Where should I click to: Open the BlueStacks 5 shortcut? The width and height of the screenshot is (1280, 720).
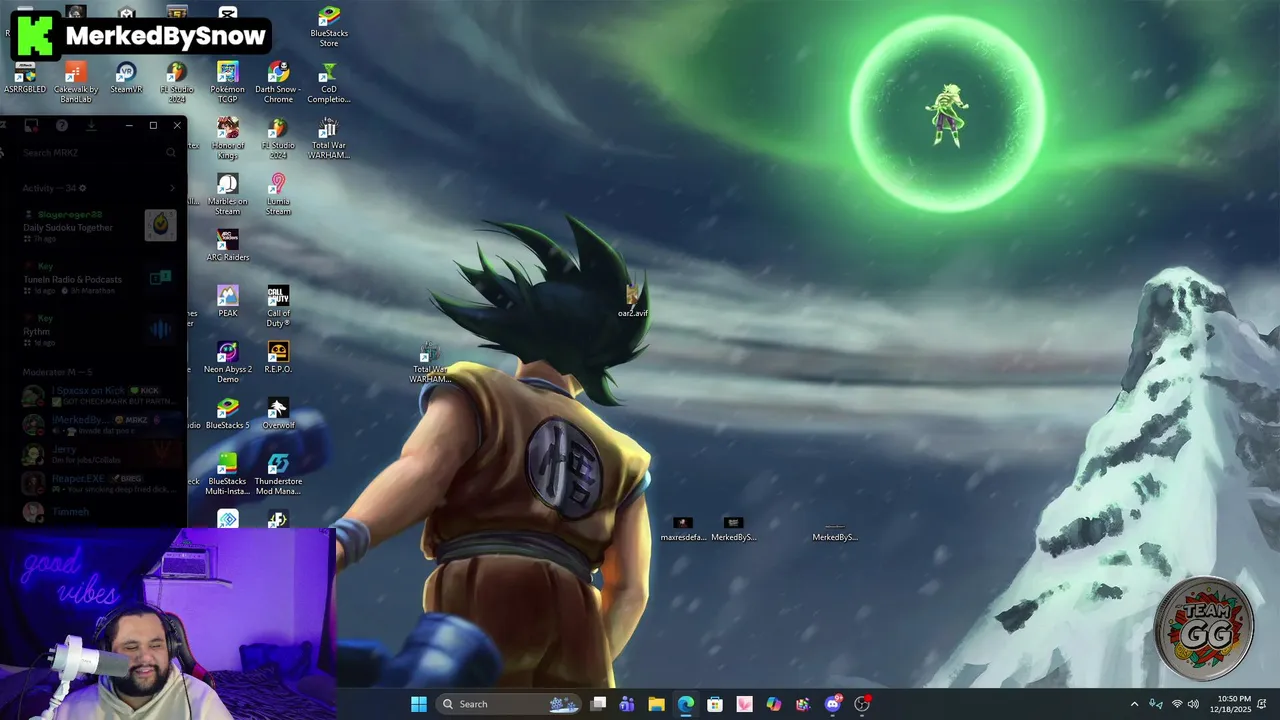(x=228, y=414)
